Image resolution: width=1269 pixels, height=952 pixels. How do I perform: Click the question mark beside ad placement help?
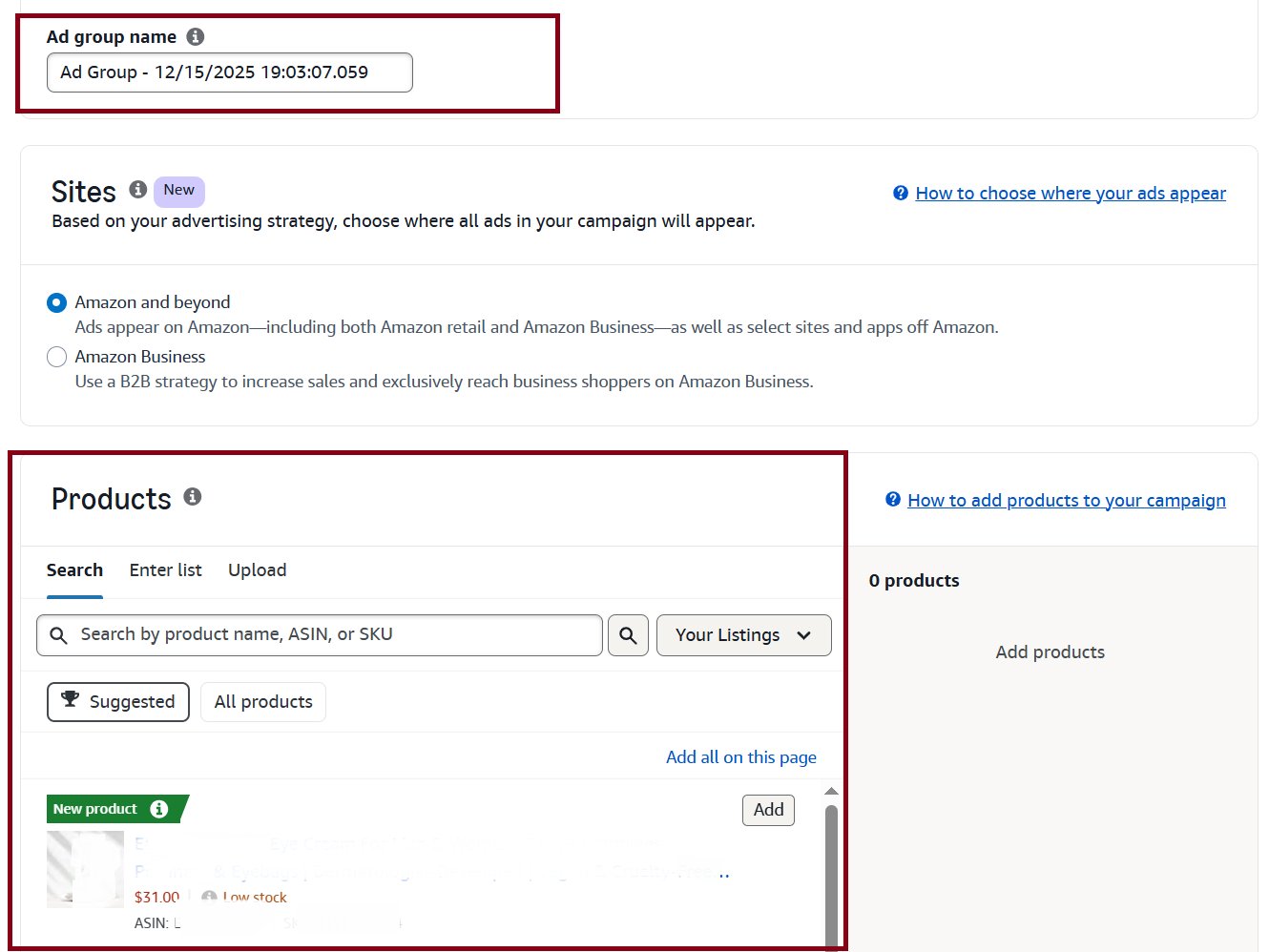point(899,193)
